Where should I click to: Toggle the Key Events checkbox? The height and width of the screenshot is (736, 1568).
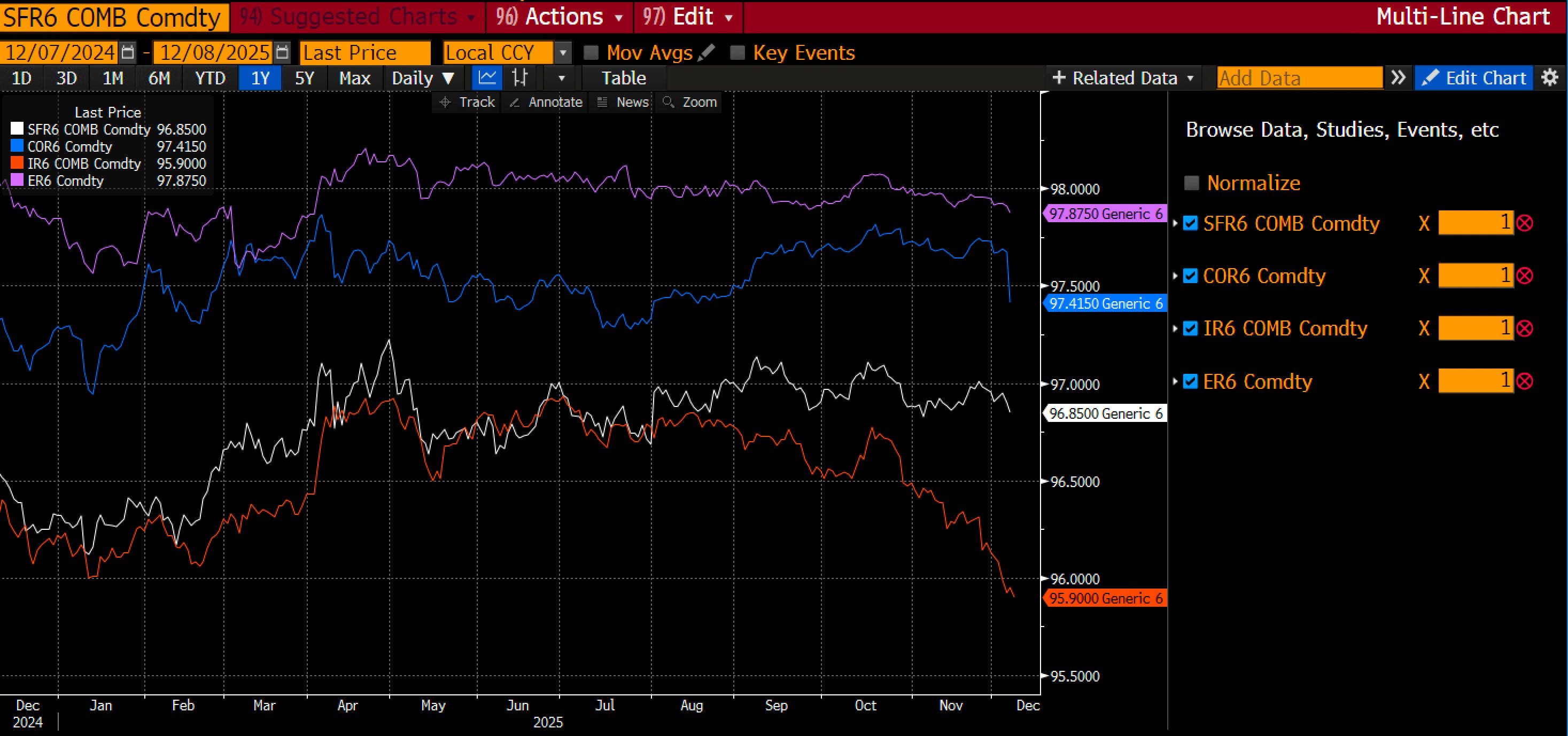(737, 53)
